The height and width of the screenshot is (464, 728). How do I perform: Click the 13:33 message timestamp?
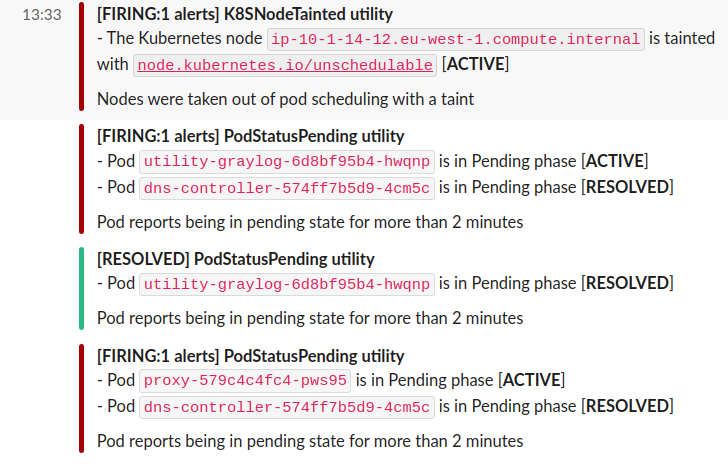[42, 16]
